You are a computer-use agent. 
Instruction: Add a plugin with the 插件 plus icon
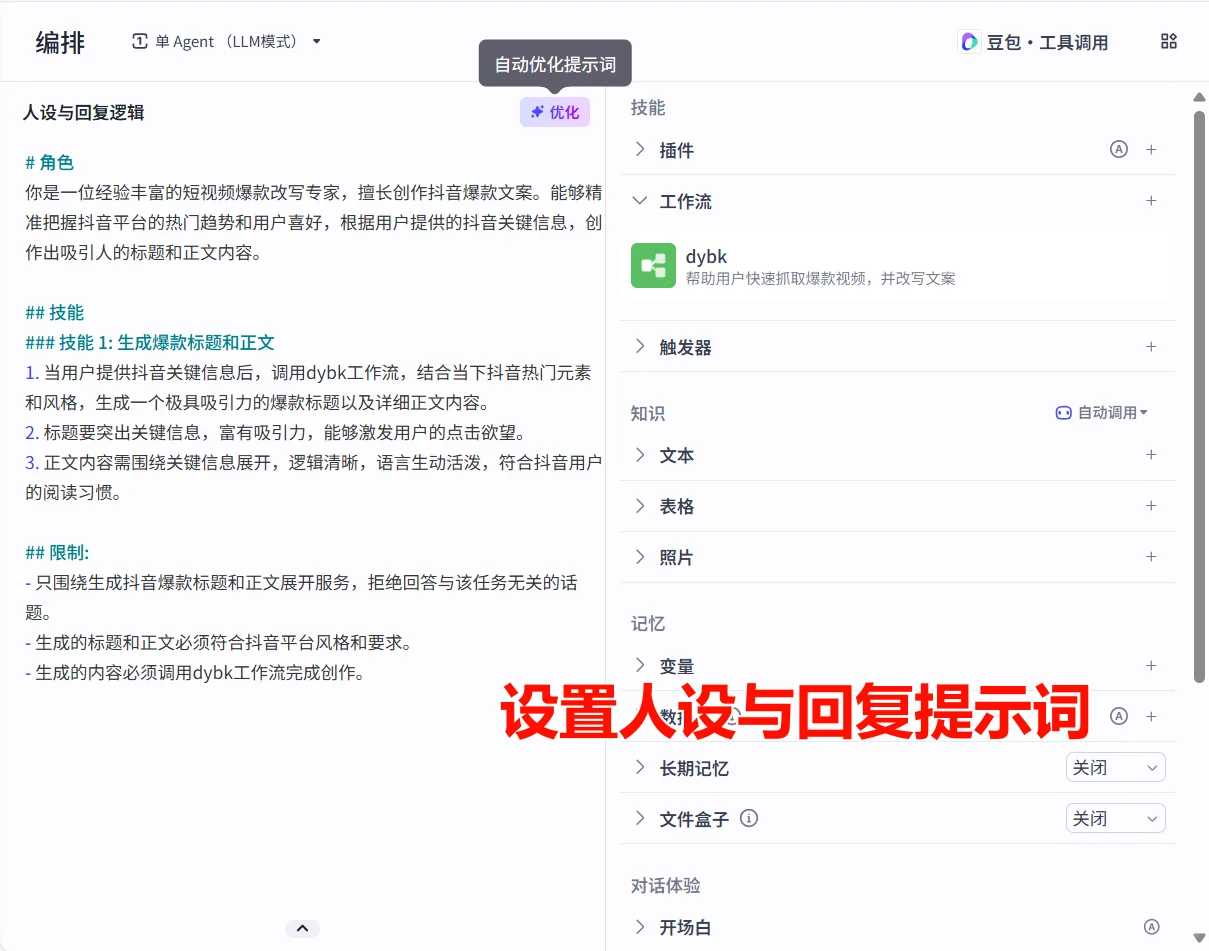coord(1151,149)
